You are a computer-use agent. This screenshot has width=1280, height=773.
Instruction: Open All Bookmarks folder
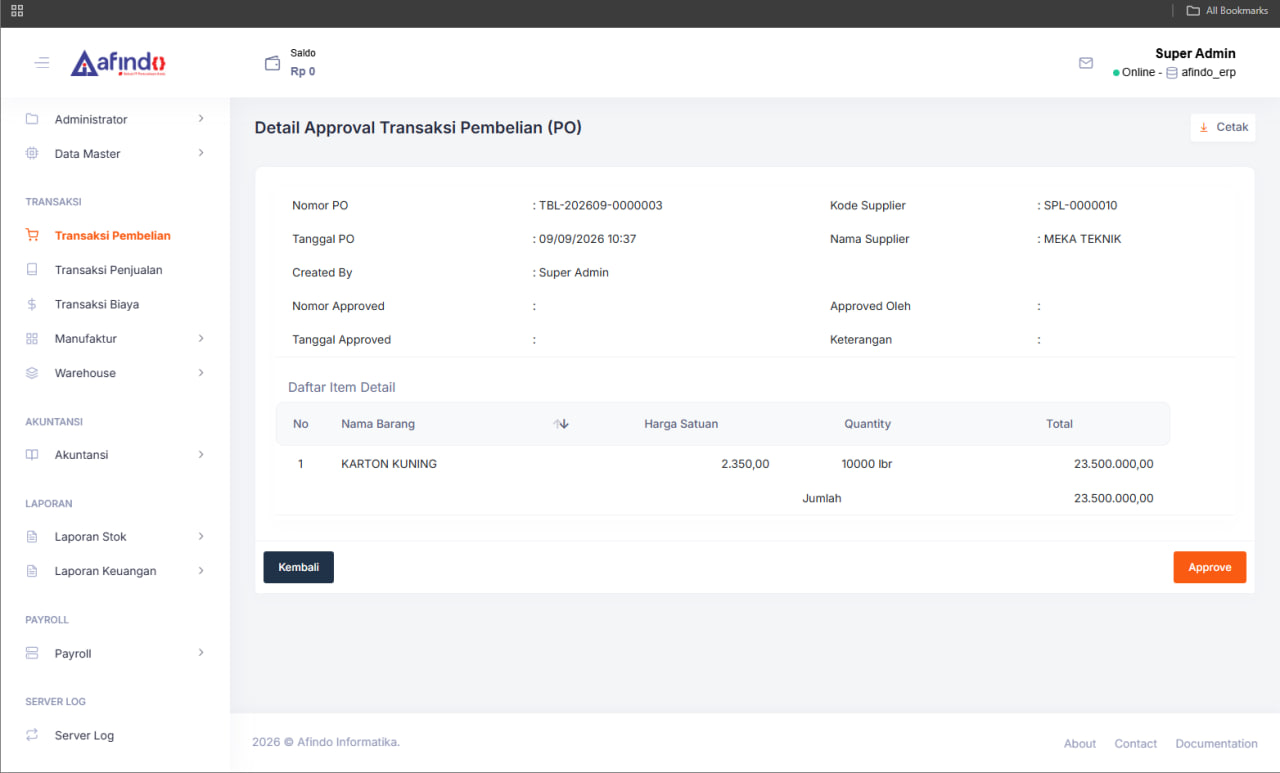[1227, 11]
